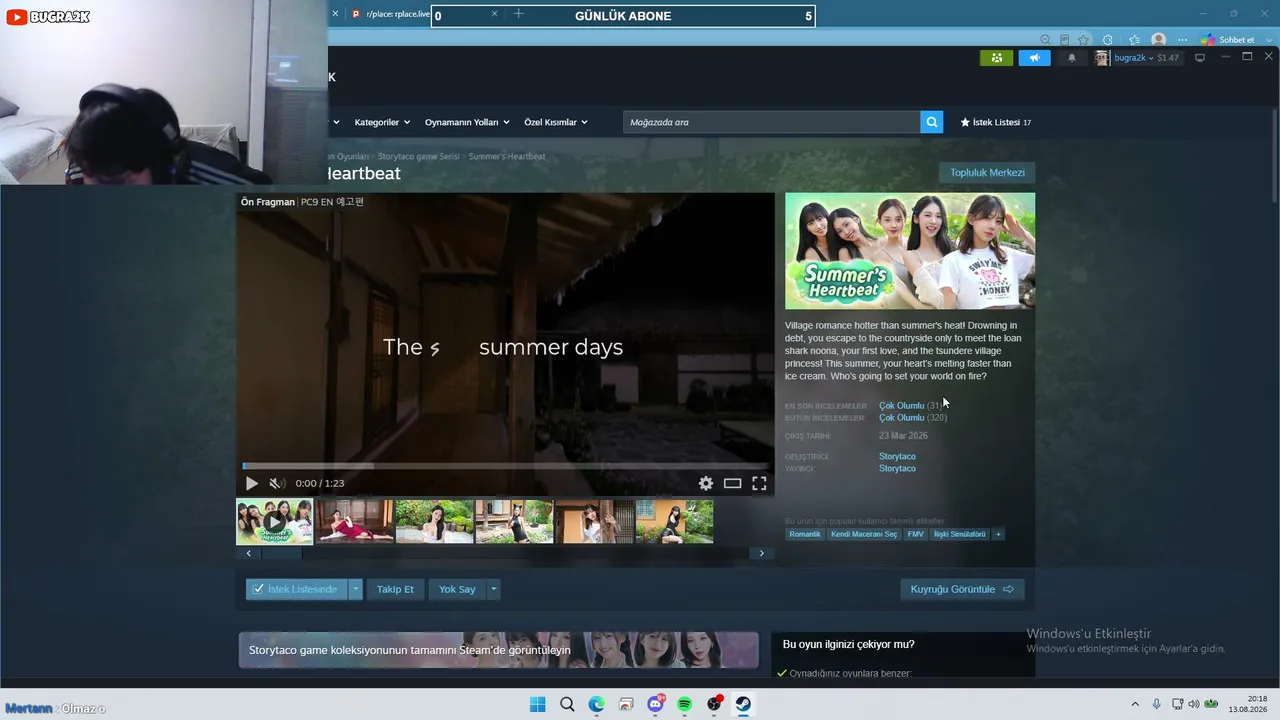Image resolution: width=1280 pixels, height=720 pixels.
Task: Open Steam friends green button
Action: pyautogui.click(x=996, y=58)
